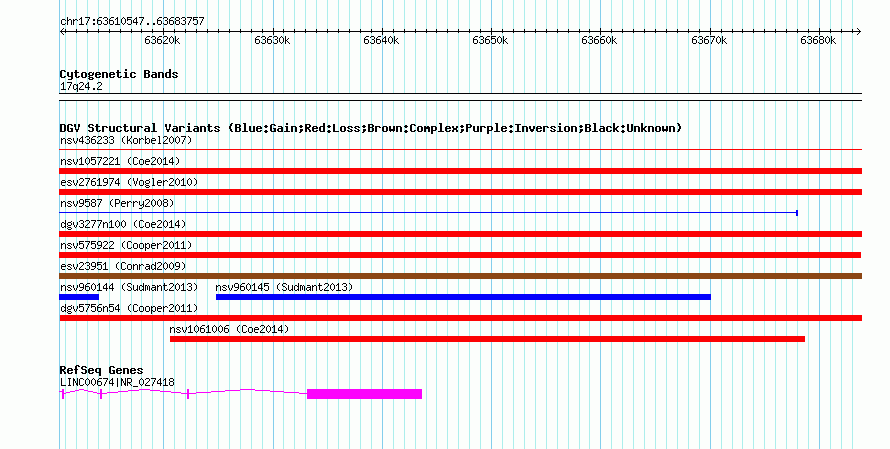
Task: Click the chr17:63610547..63683757 coordinate label
Action: tap(132, 22)
